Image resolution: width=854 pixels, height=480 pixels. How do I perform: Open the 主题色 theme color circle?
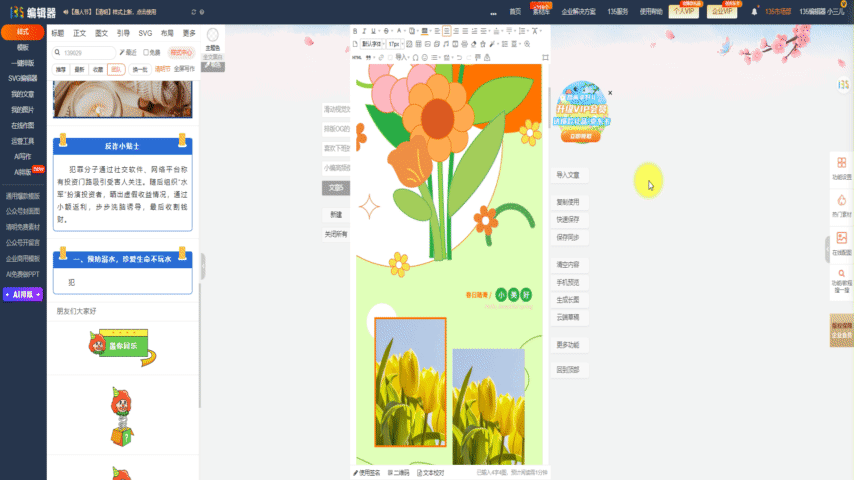[x=213, y=35]
